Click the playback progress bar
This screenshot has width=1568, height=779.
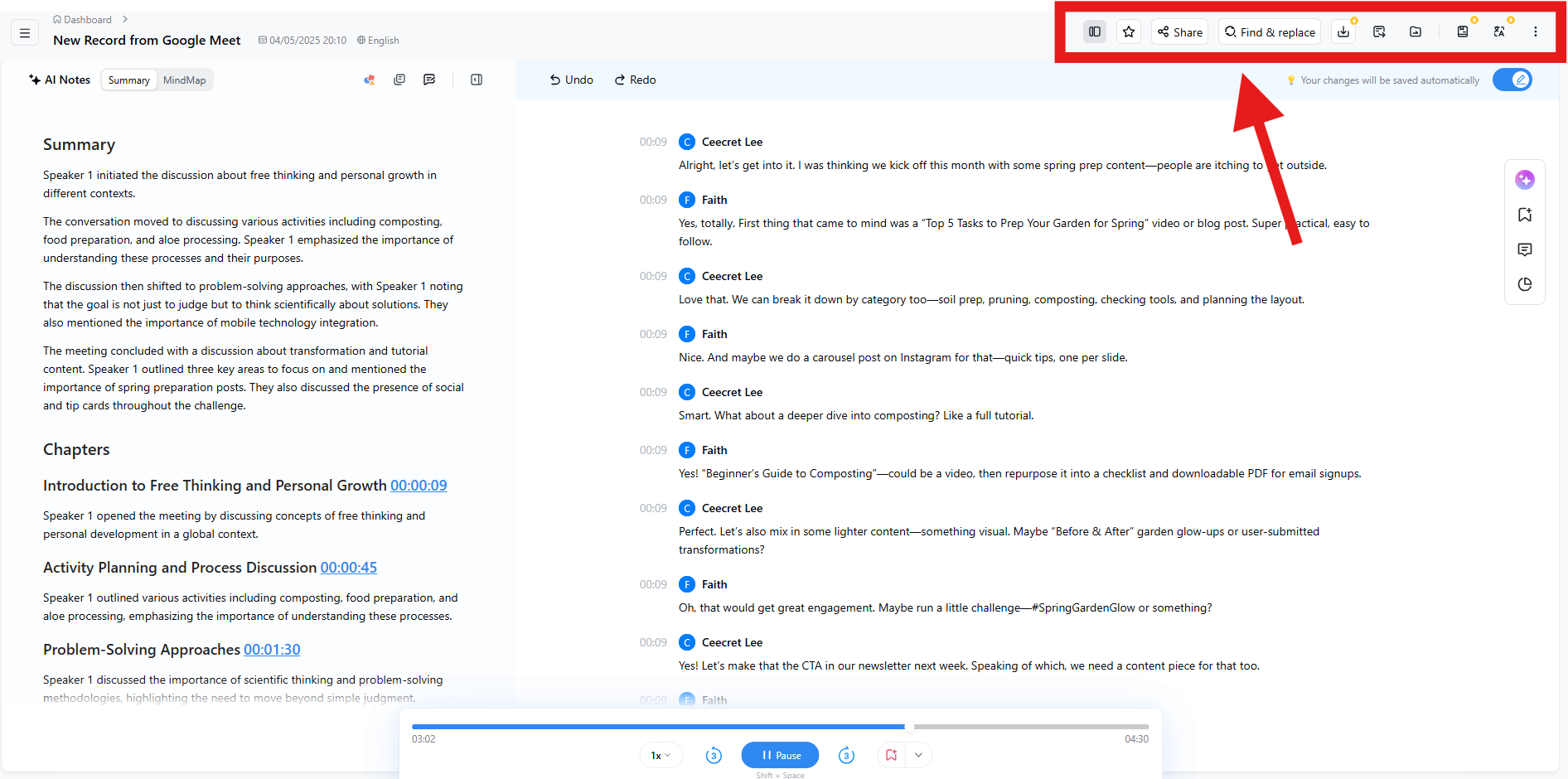point(781,726)
